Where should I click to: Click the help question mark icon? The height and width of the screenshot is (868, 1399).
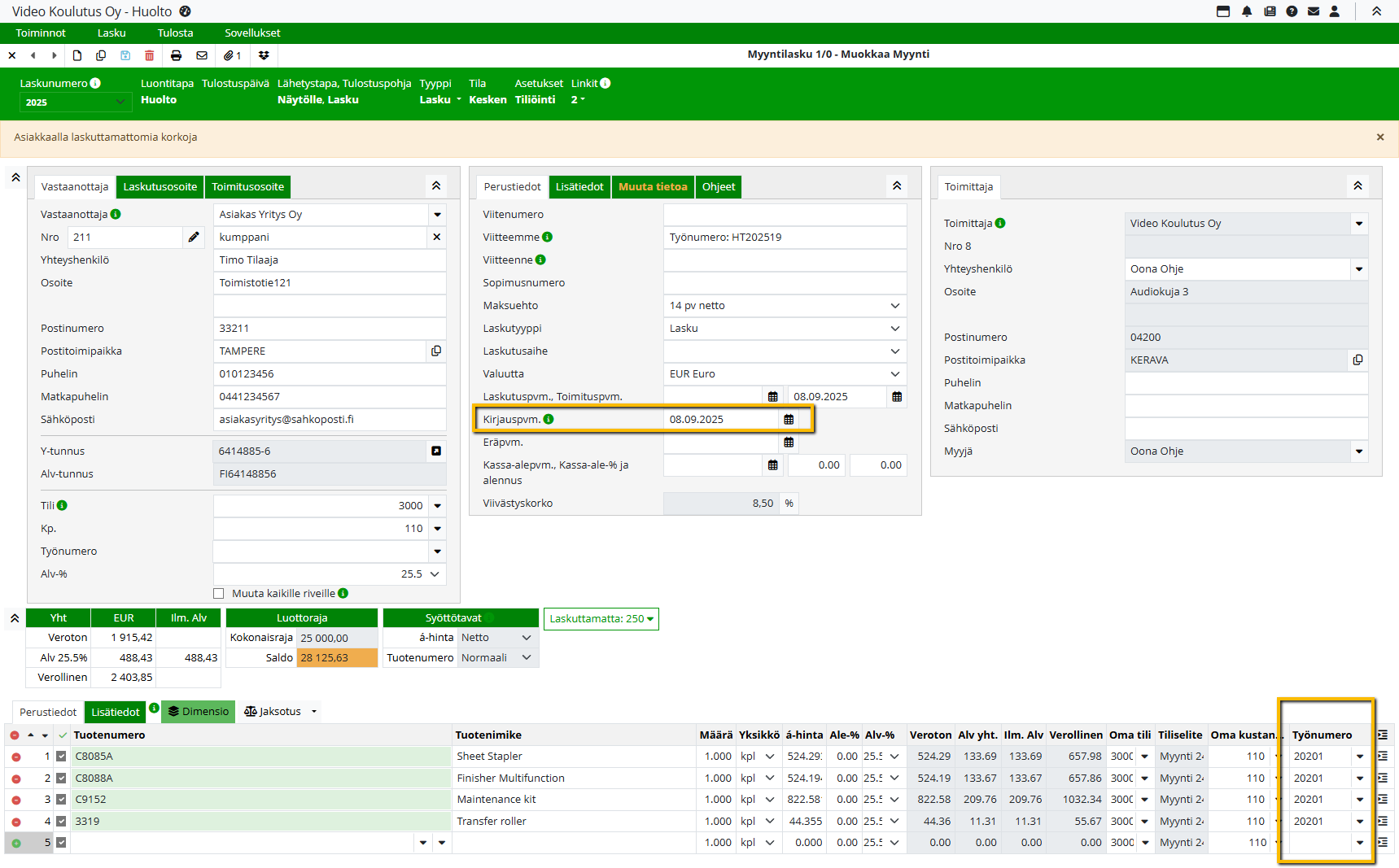point(1292,11)
